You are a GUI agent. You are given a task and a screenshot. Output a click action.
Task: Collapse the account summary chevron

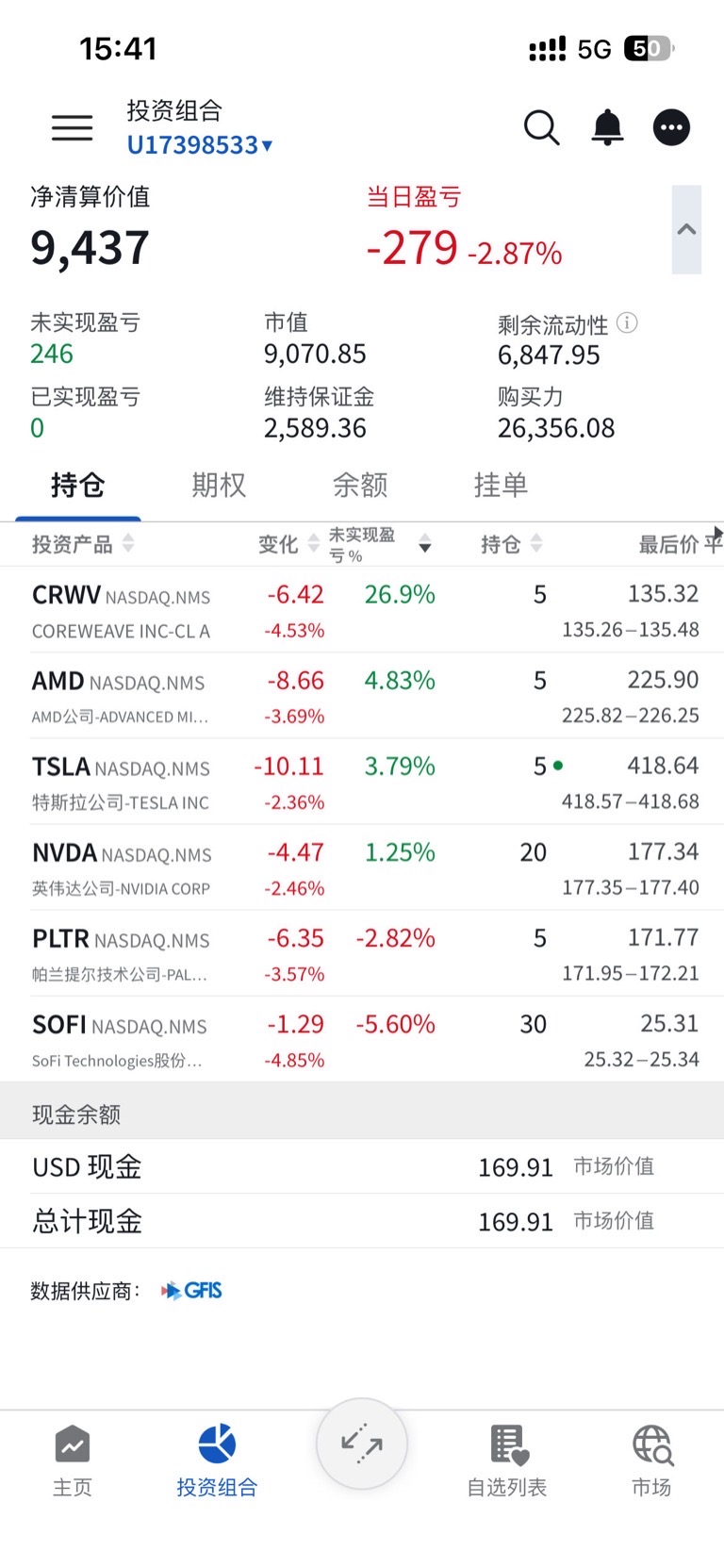686,229
